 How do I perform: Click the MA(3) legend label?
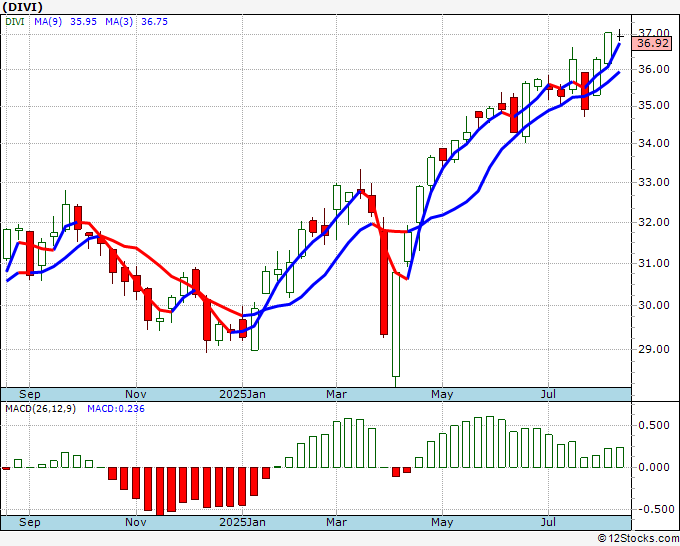119,21
